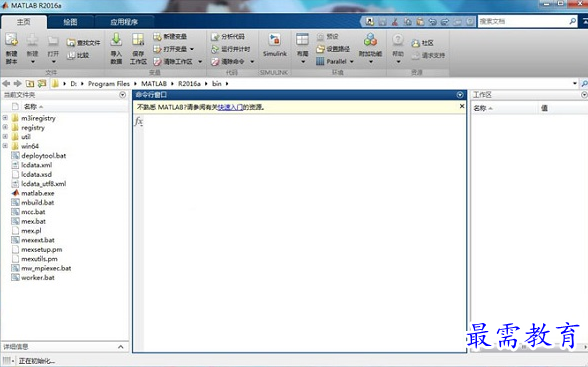588x367 pixels.
Task: Click 查找文件 find files
Action: point(83,43)
